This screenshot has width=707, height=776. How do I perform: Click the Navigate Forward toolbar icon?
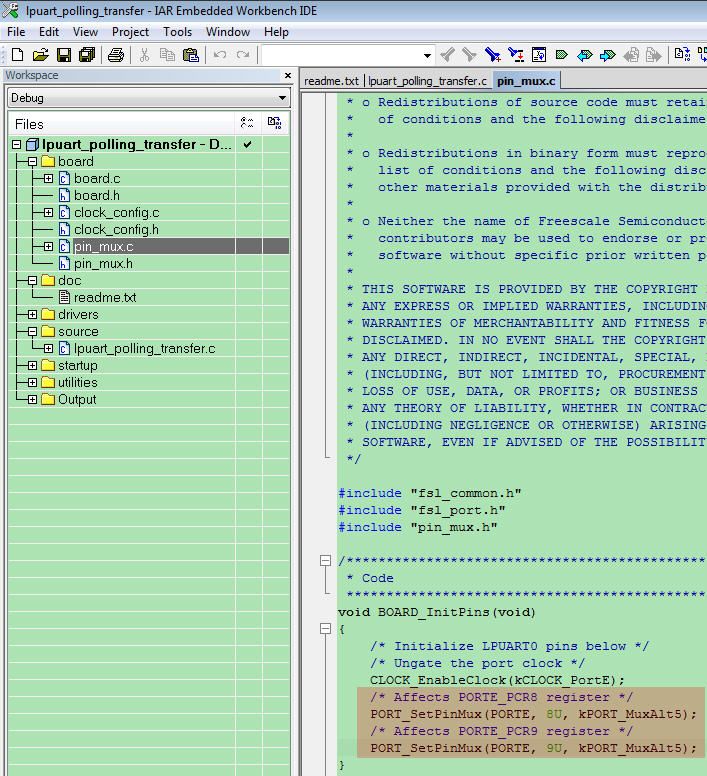[x=654, y=54]
